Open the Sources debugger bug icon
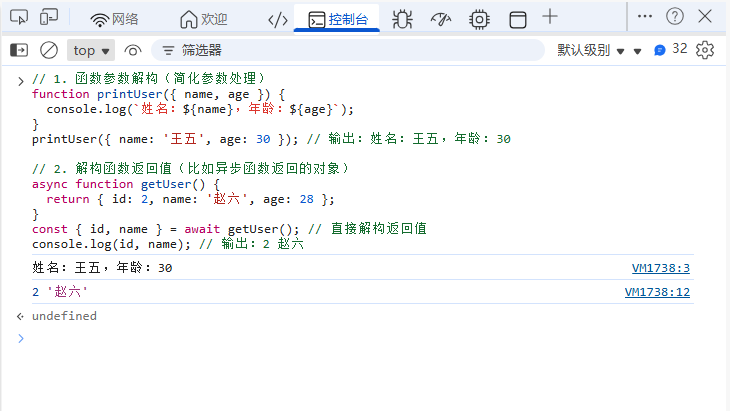 tap(402, 19)
